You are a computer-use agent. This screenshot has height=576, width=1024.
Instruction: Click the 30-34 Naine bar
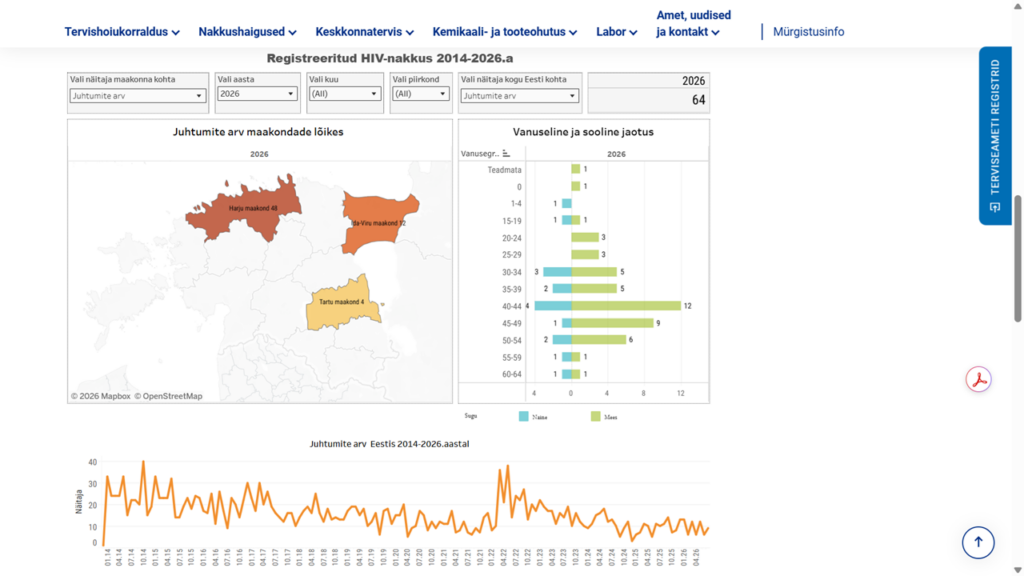click(x=558, y=272)
